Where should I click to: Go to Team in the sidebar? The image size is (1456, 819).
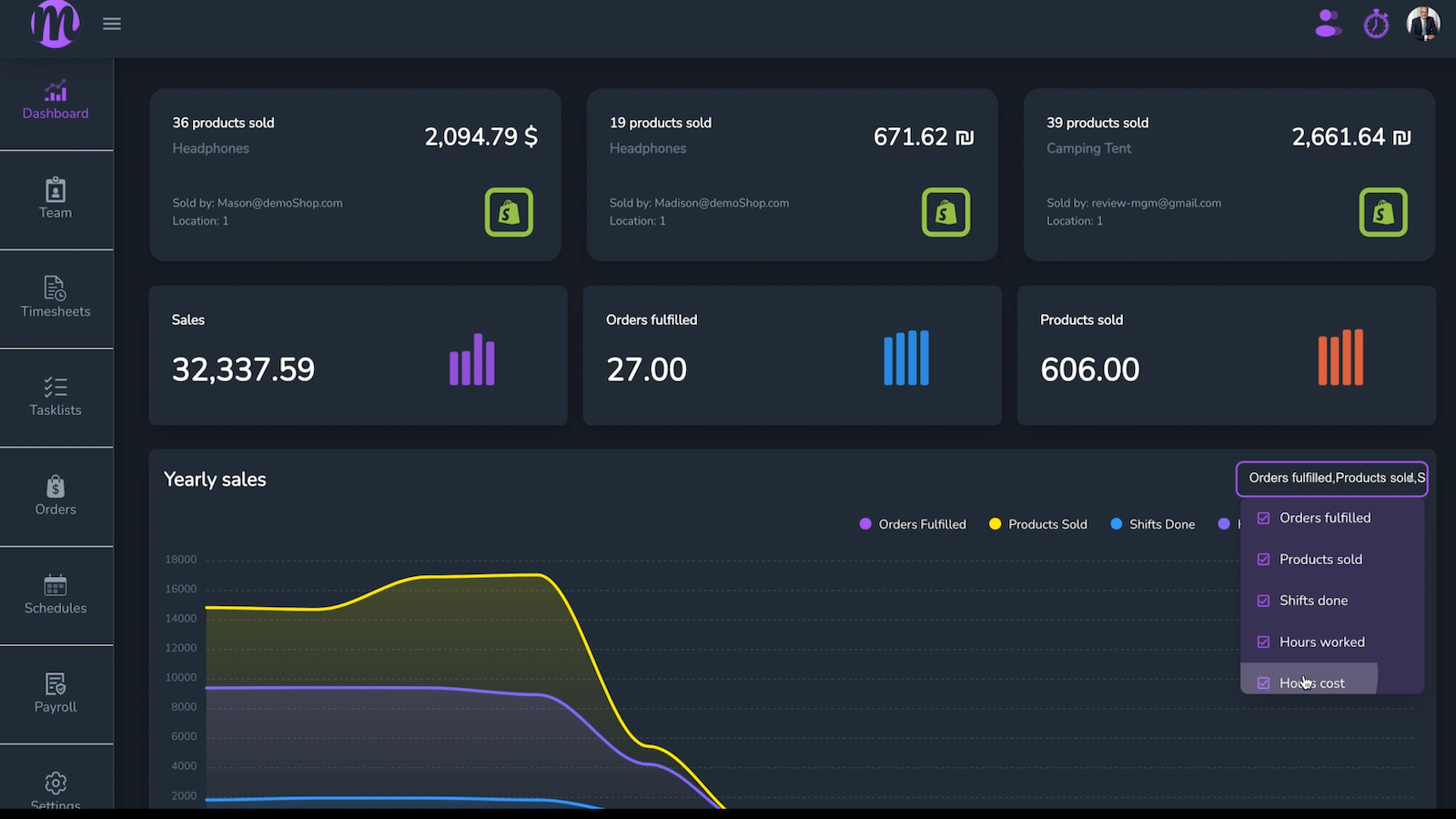click(56, 199)
